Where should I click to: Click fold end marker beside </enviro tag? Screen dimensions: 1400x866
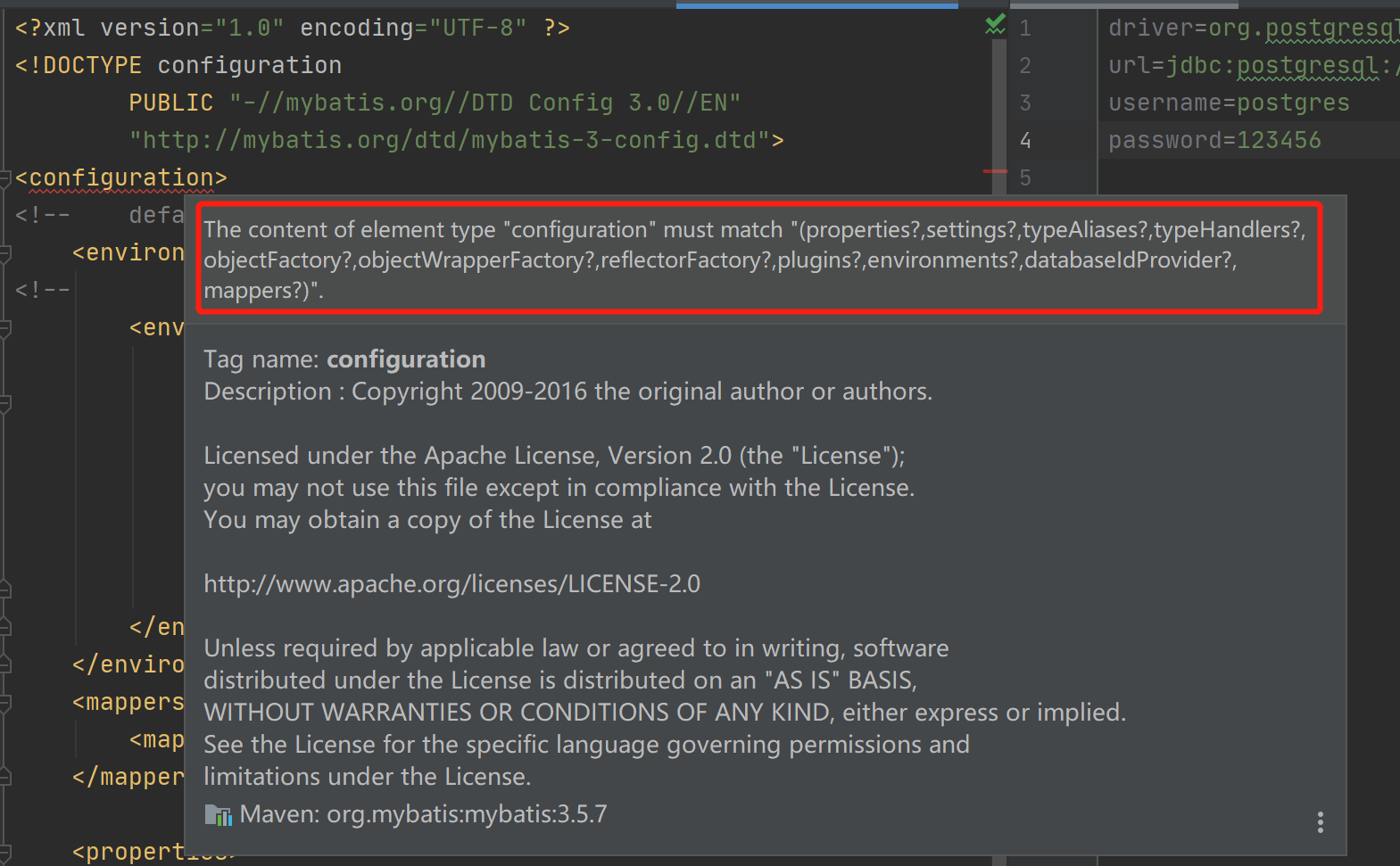4,665
